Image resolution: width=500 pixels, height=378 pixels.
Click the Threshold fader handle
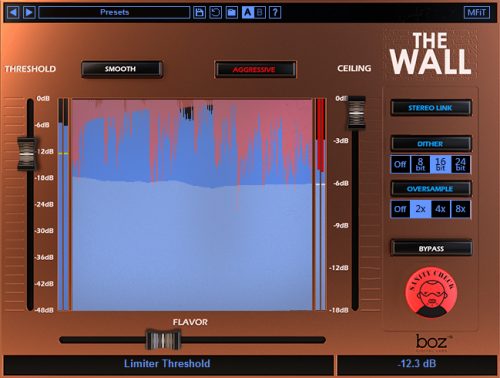(x=27, y=154)
